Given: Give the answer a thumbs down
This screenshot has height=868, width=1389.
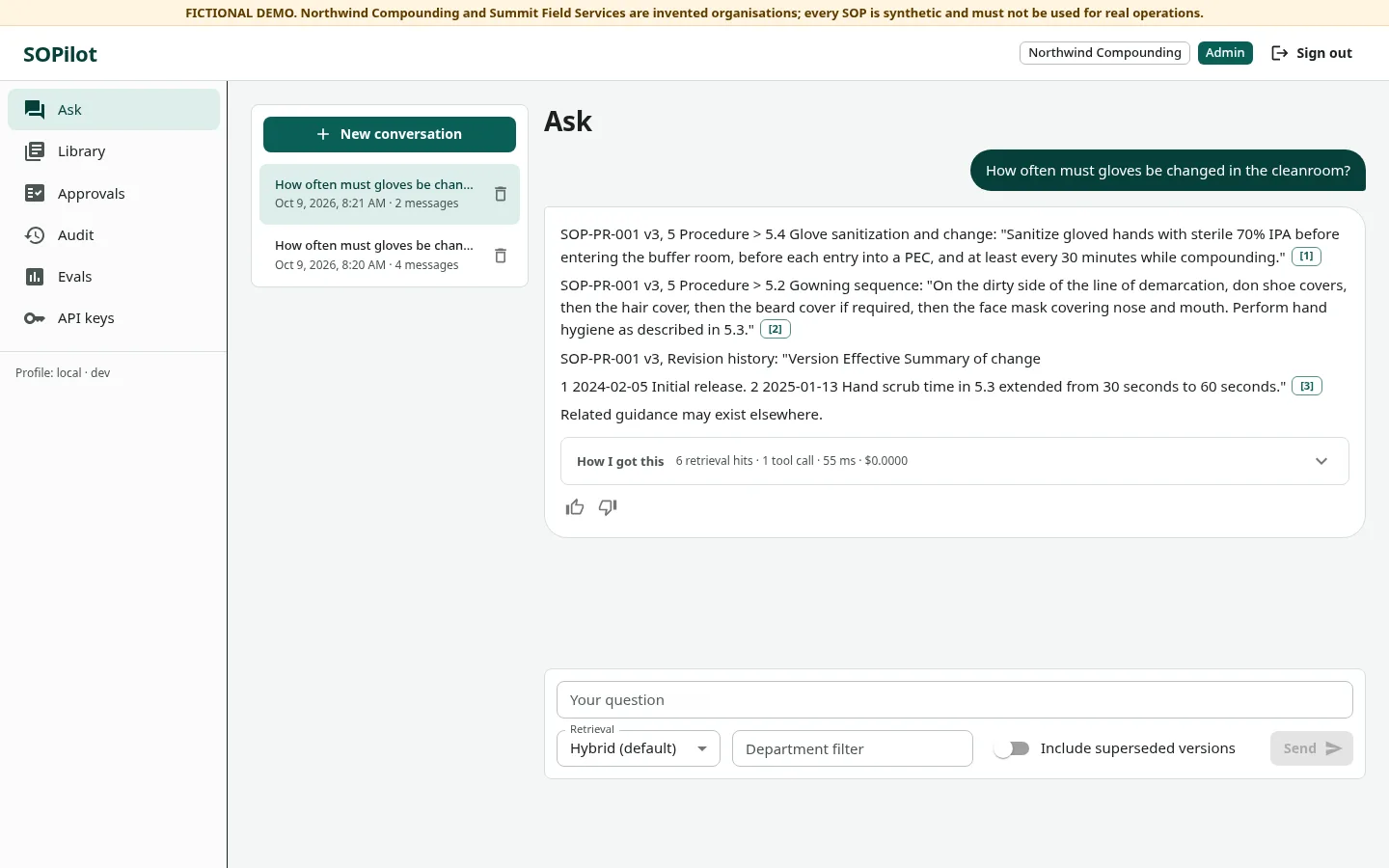Looking at the screenshot, I should pyautogui.click(x=608, y=507).
